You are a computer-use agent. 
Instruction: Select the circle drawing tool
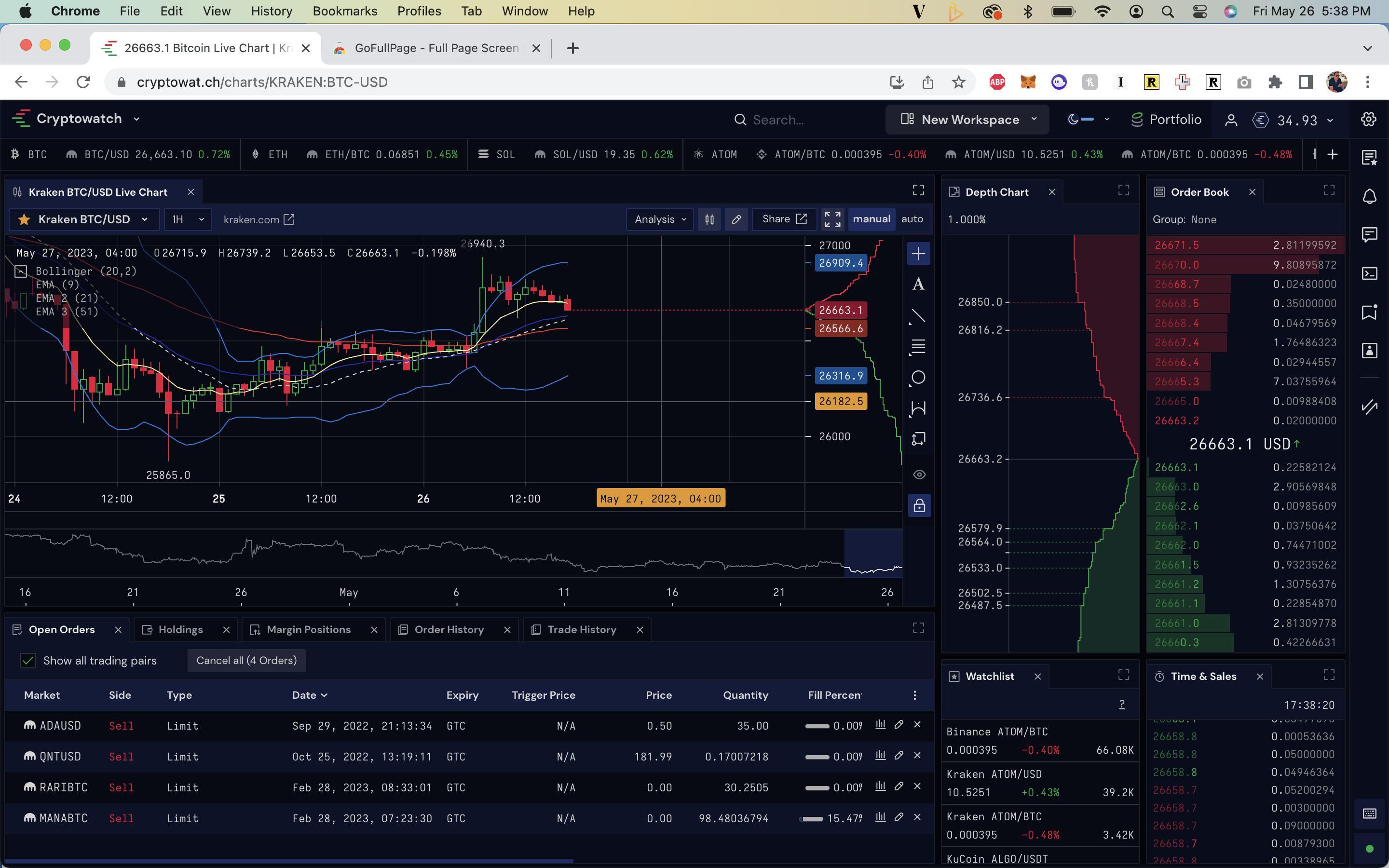pyautogui.click(x=918, y=378)
